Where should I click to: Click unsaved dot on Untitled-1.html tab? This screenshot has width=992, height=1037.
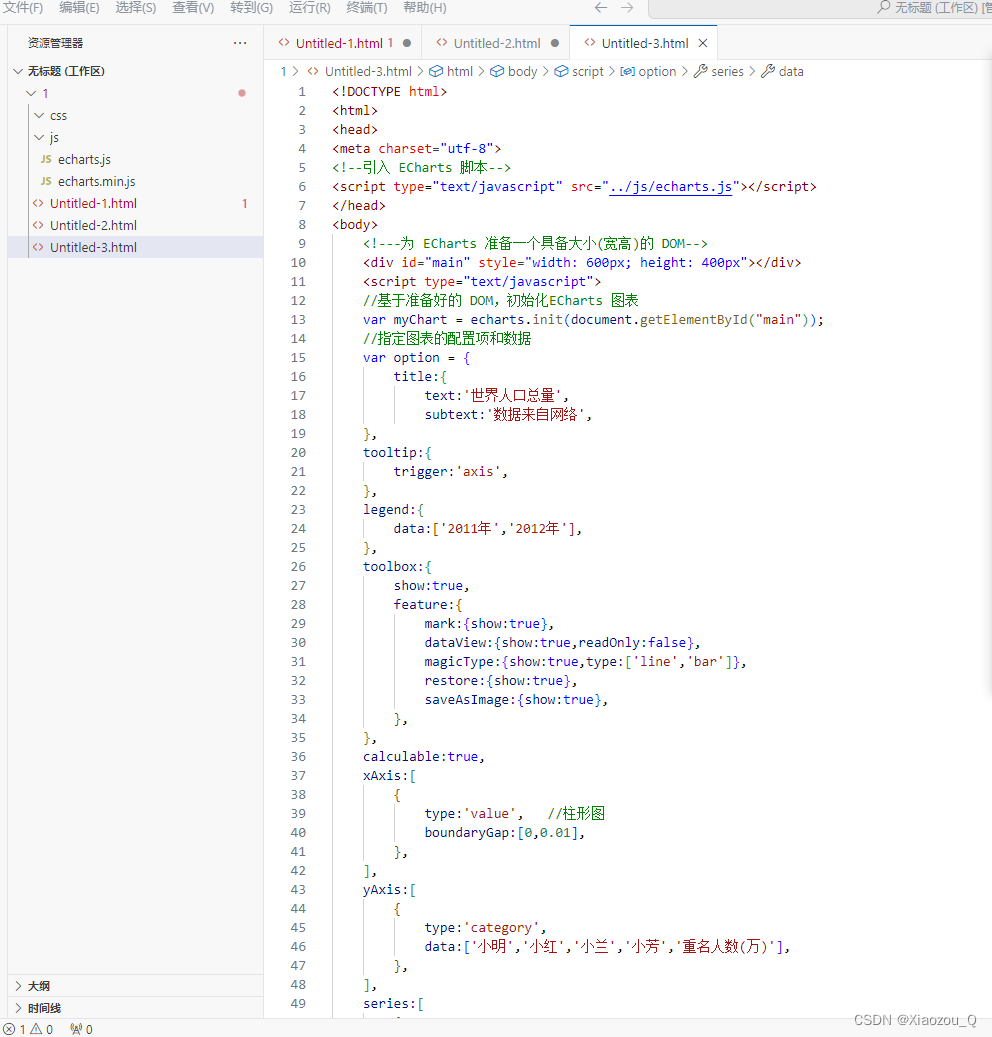coord(407,43)
